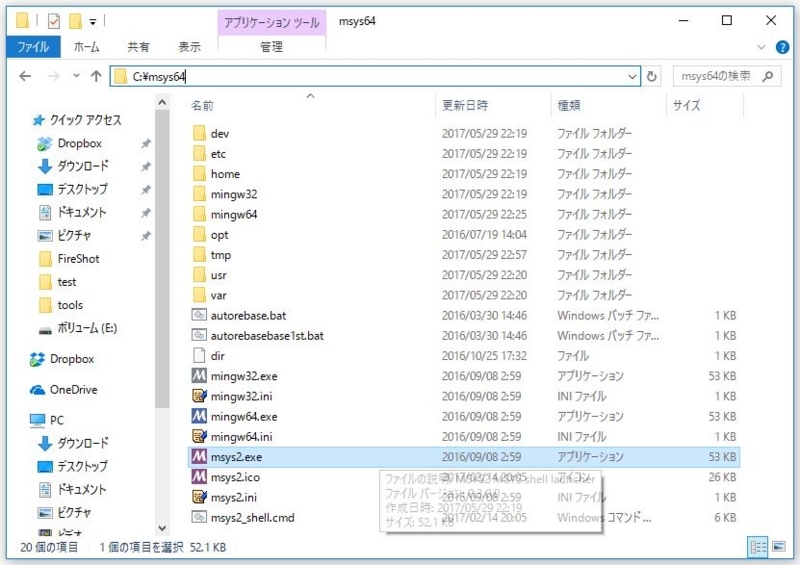Click the navigation pane scrollbar thumb
The image size is (800, 565).
pos(162,259)
